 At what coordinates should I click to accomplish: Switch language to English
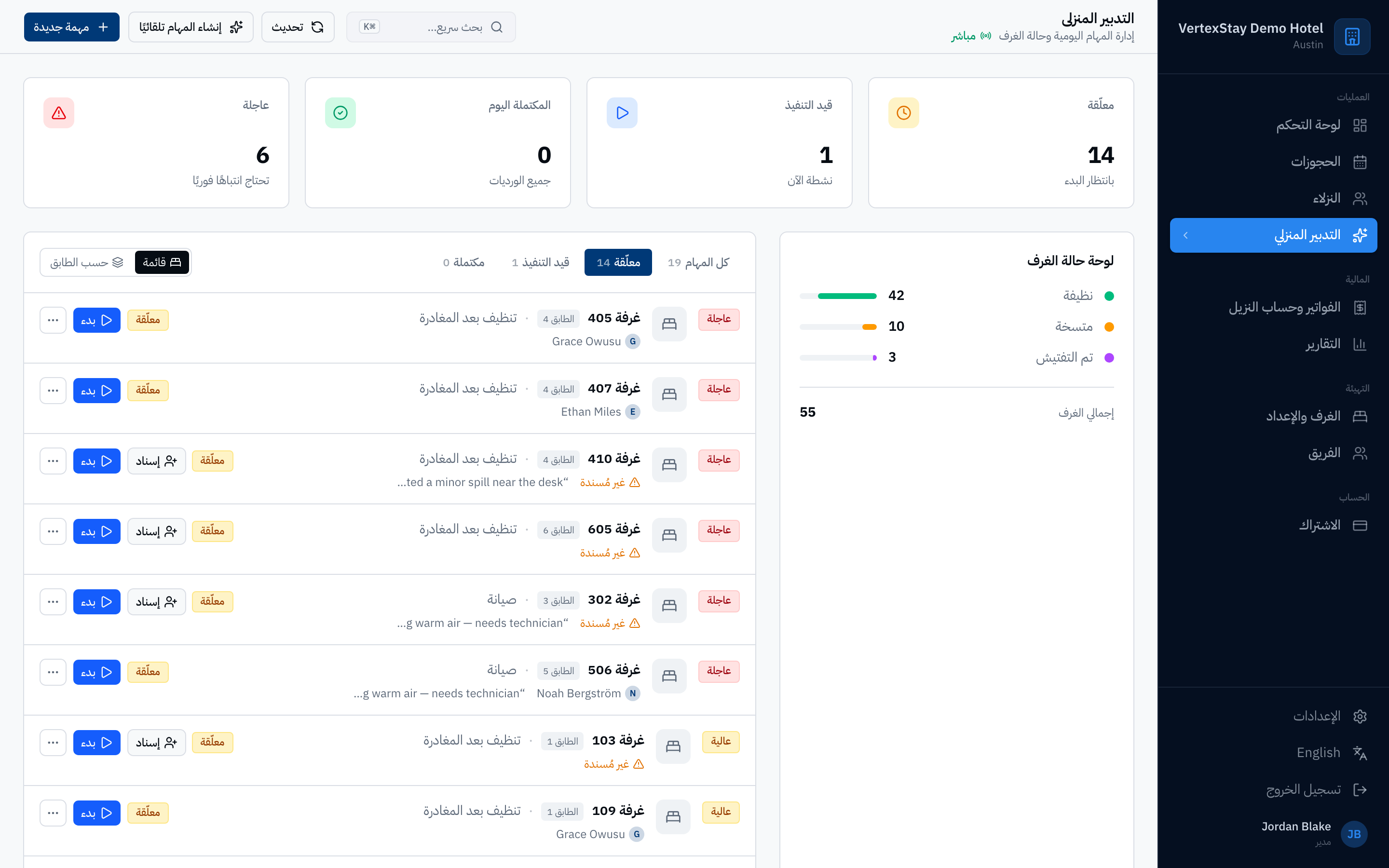(1273, 753)
